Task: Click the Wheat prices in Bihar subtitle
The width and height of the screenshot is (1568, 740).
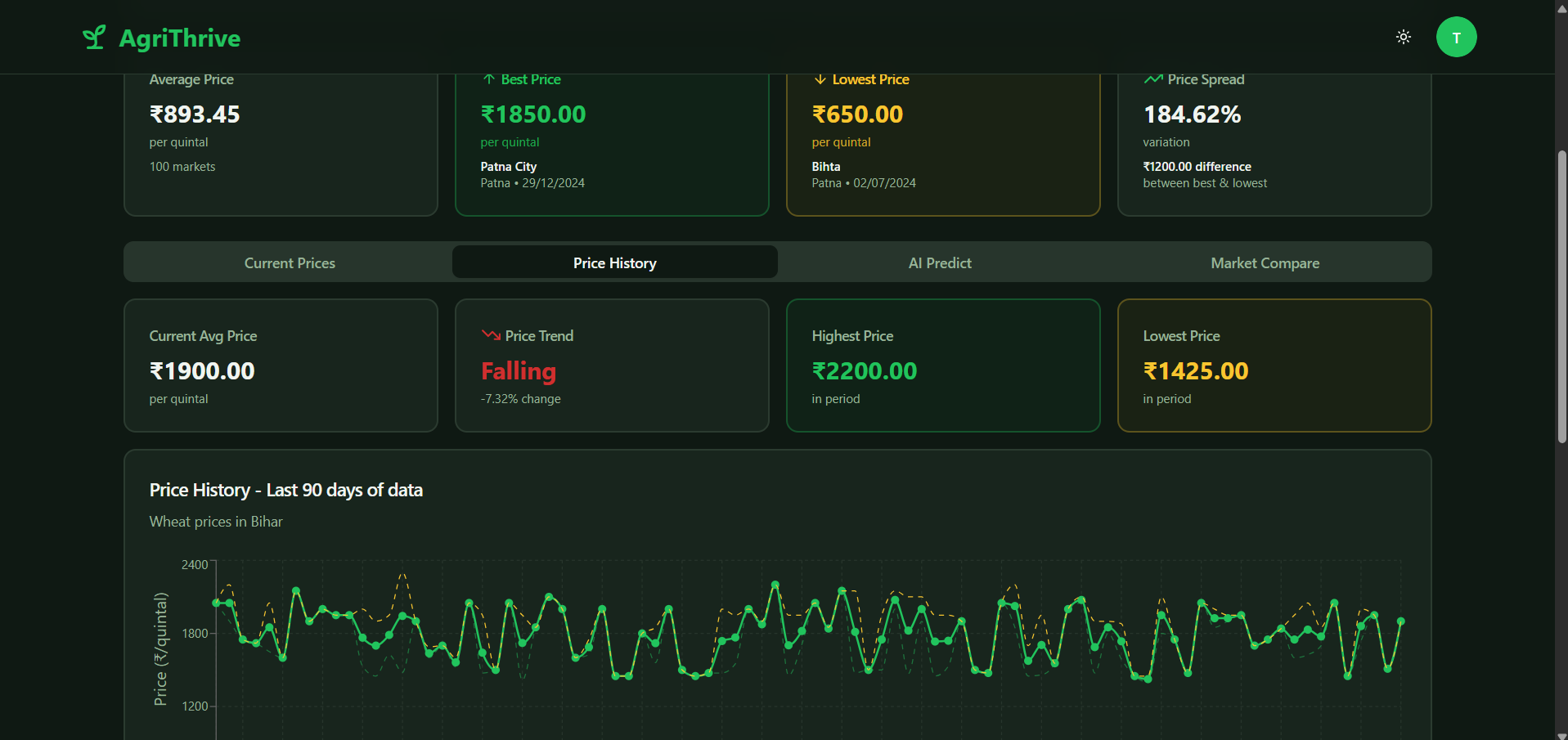Action: [216, 522]
